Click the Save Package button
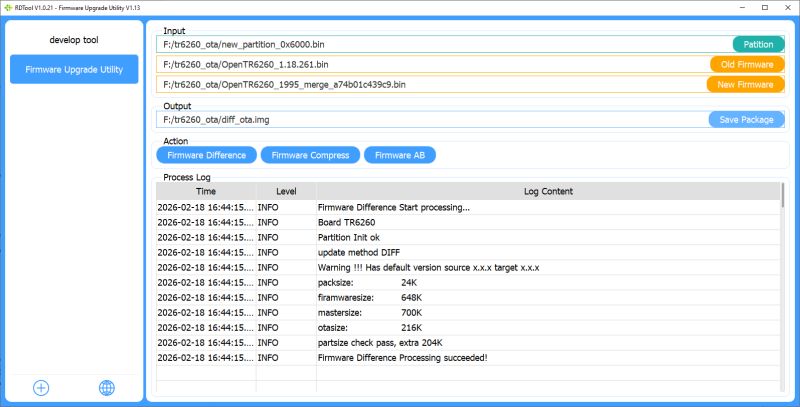800x407 pixels. pos(746,119)
